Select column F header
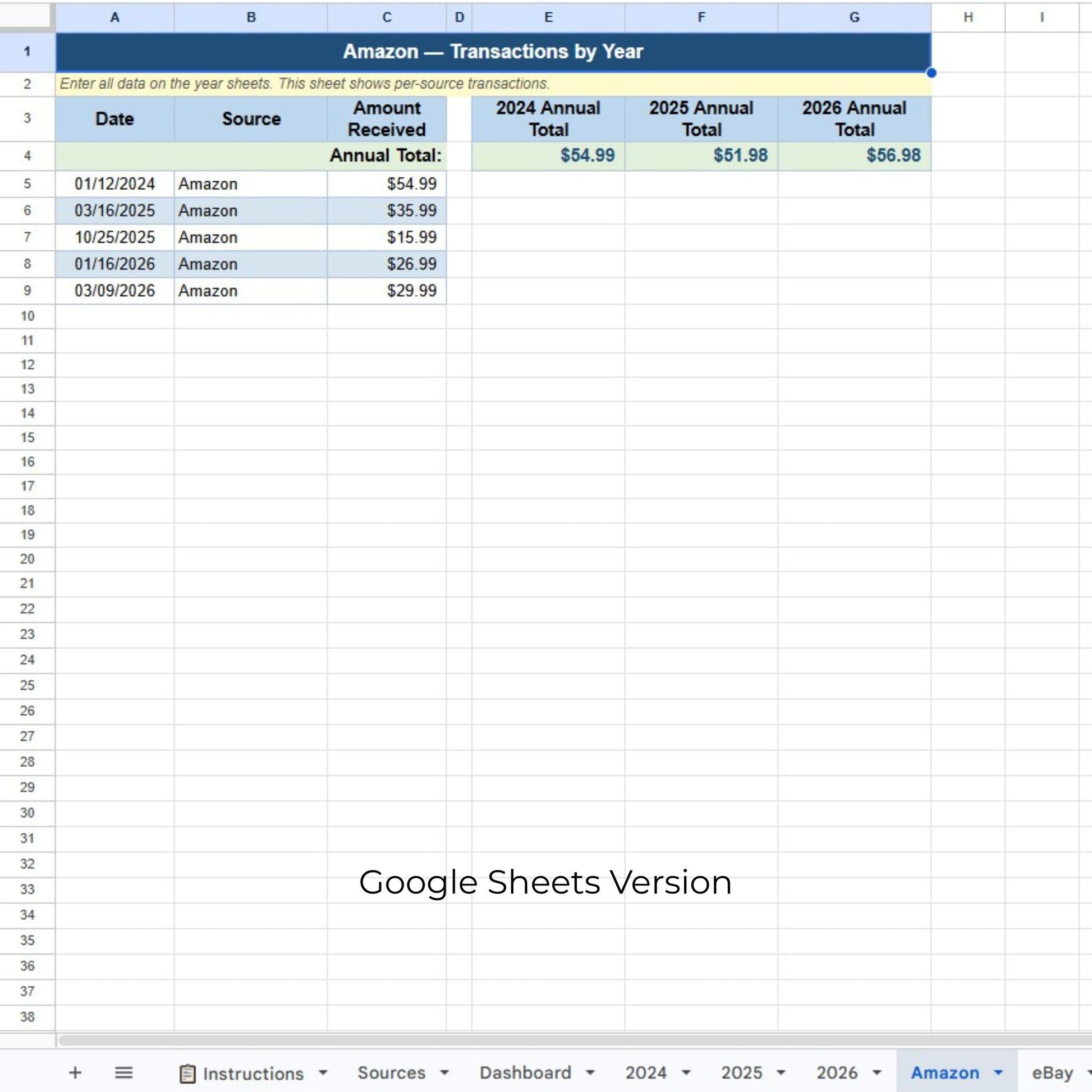Screen dimensions: 1092x1092 pyautogui.click(x=701, y=17)
